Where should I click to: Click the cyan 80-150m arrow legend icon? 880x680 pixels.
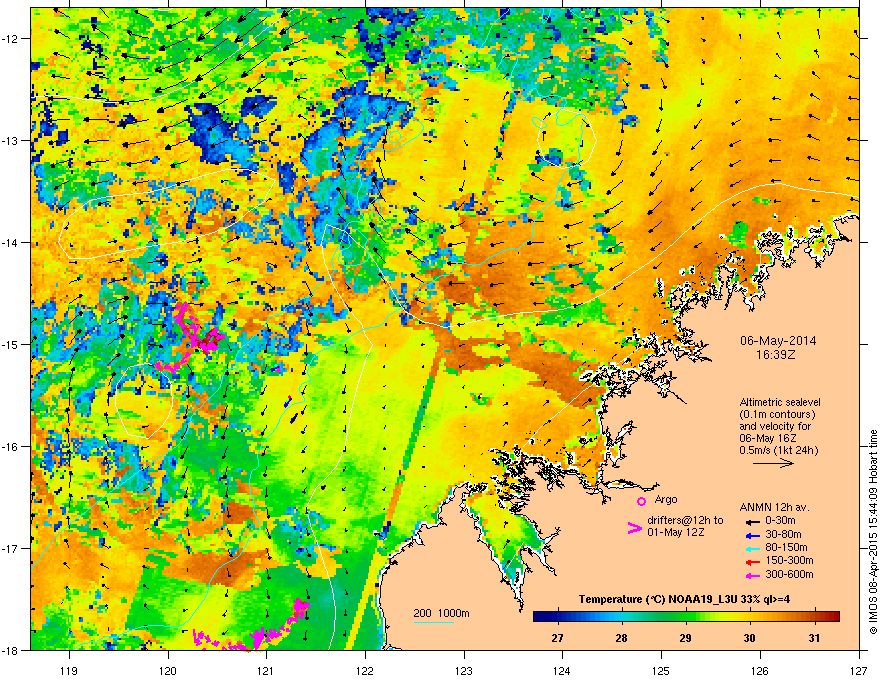(752, 548)
